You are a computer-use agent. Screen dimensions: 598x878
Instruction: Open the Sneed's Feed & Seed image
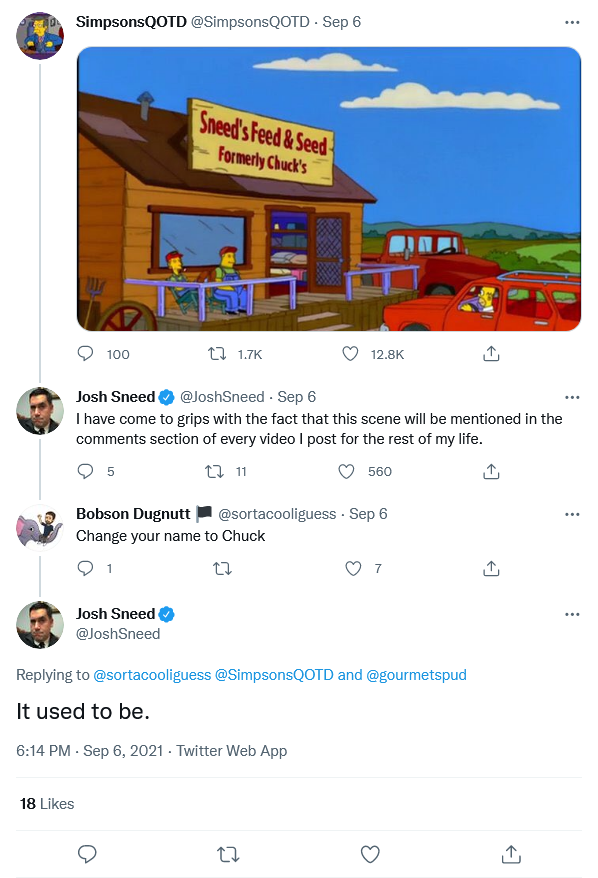pyautogui.click(x=329, y=189)
